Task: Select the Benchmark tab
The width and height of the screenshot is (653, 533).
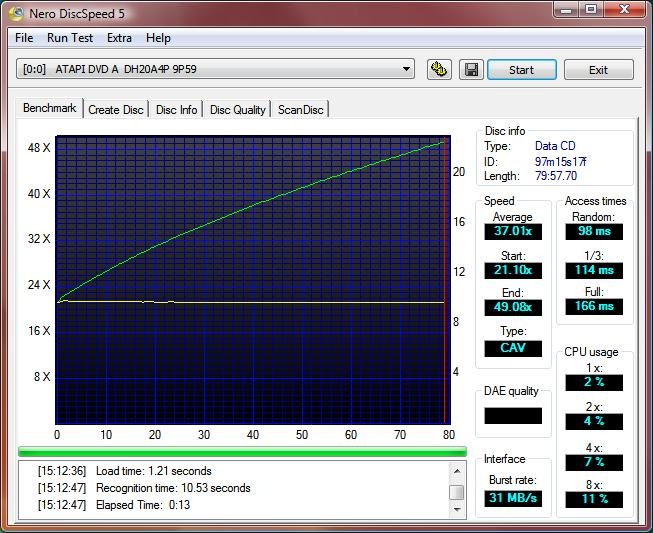Action: [50, 108]
